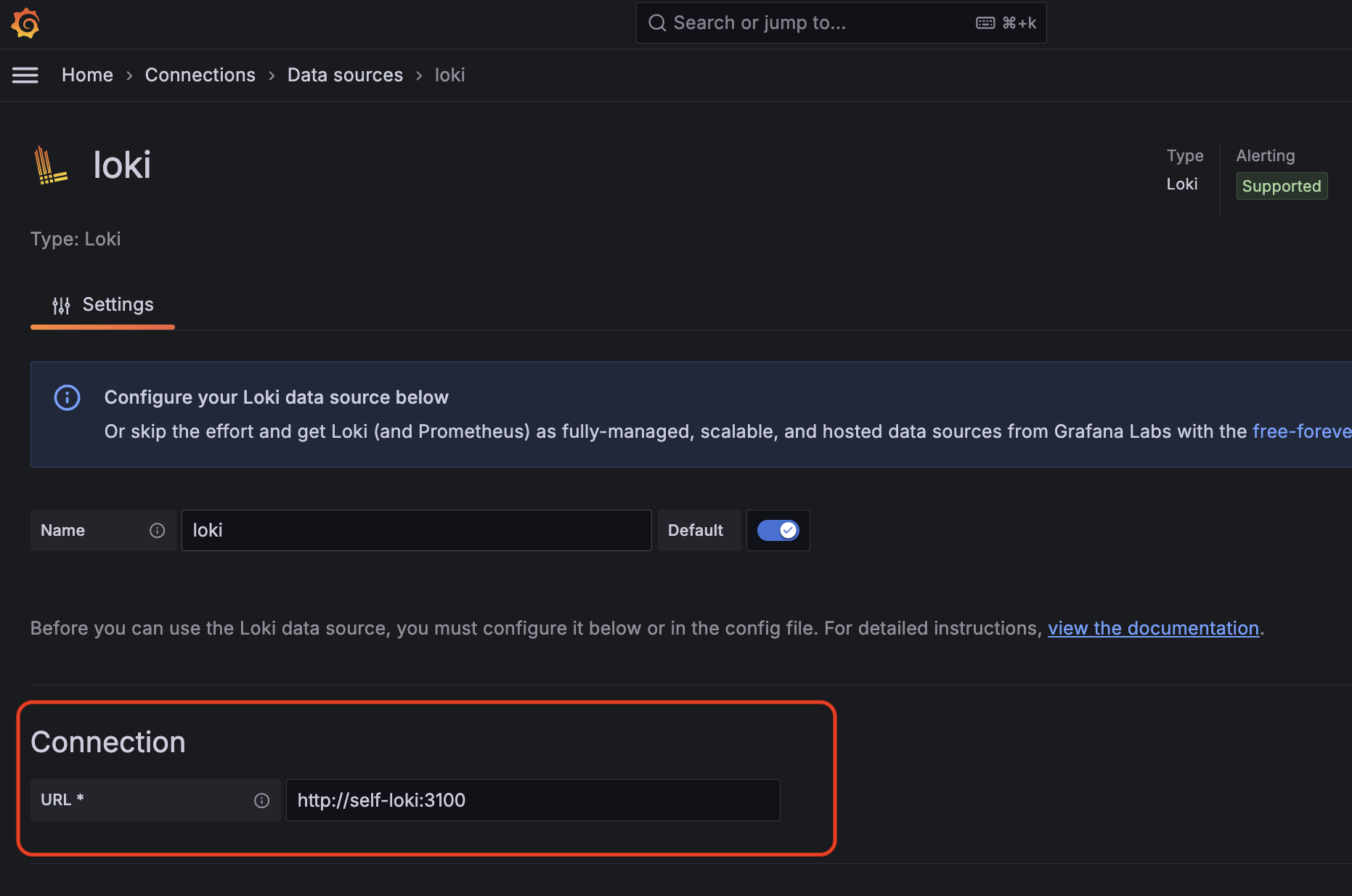
Task: Click the URL * label
Action: (62, 799)
